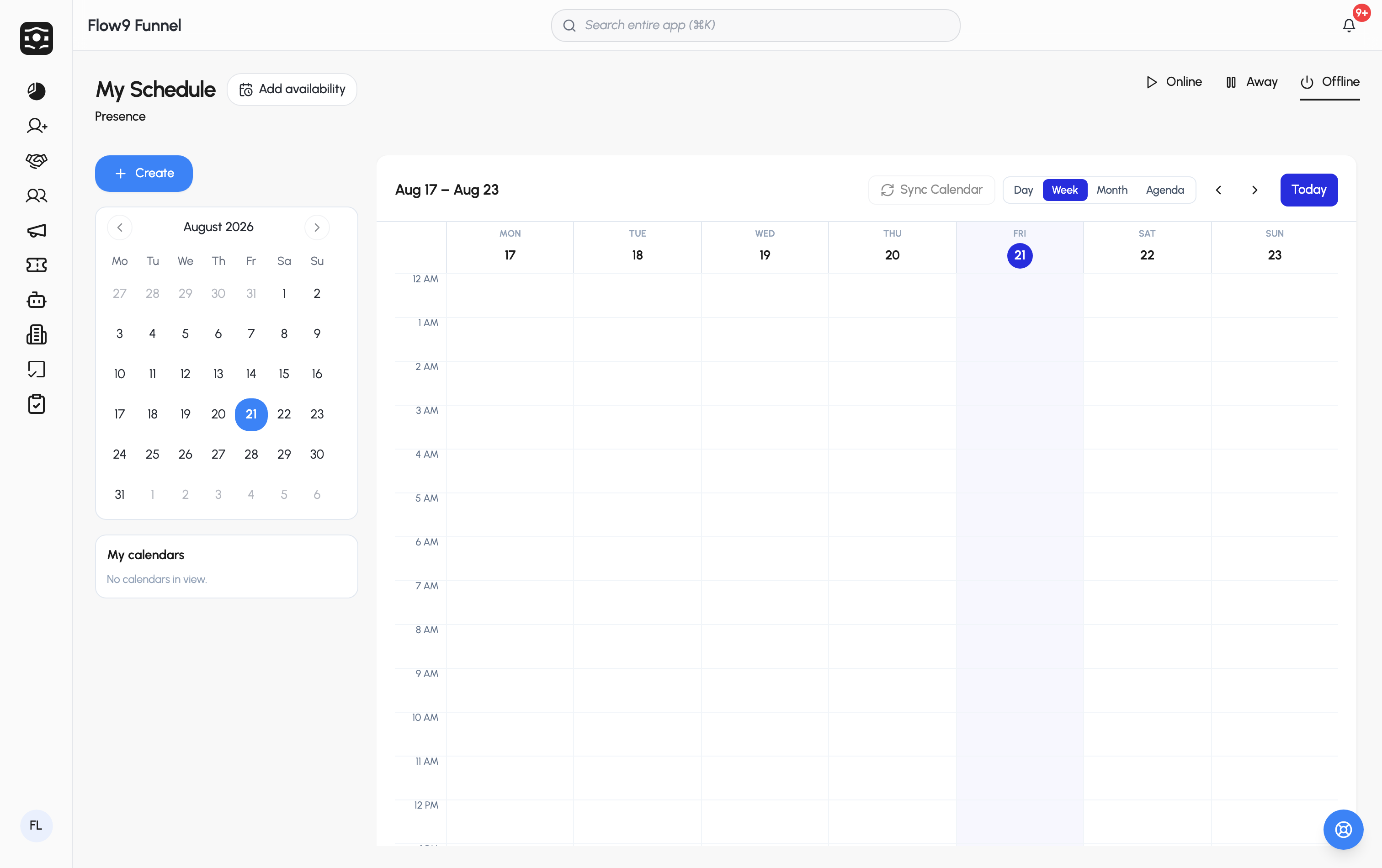Open the notifications bell
1382x868 pixels.
click(x=1349, y=25)
